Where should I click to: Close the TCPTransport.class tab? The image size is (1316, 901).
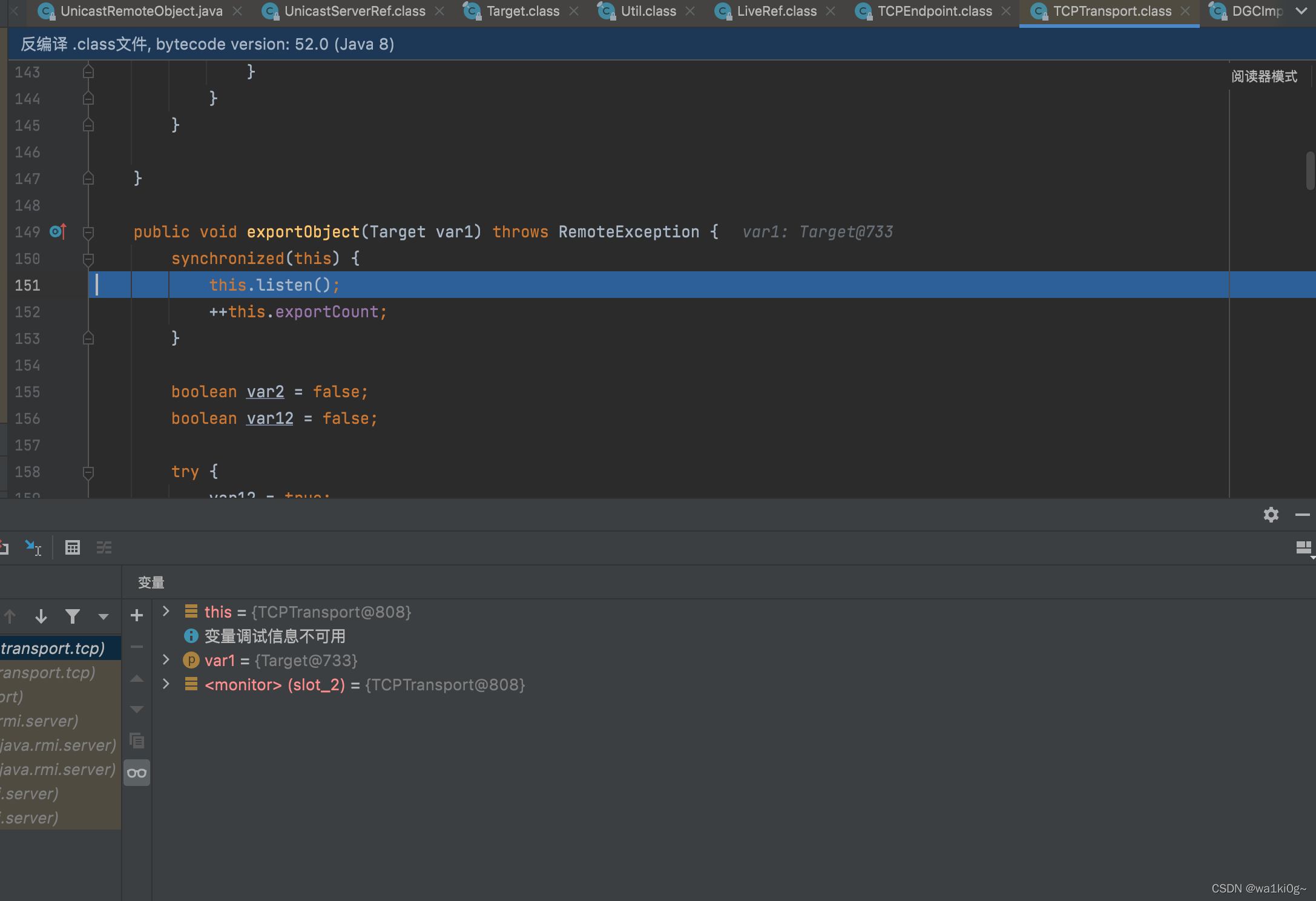click(1186, 12)
